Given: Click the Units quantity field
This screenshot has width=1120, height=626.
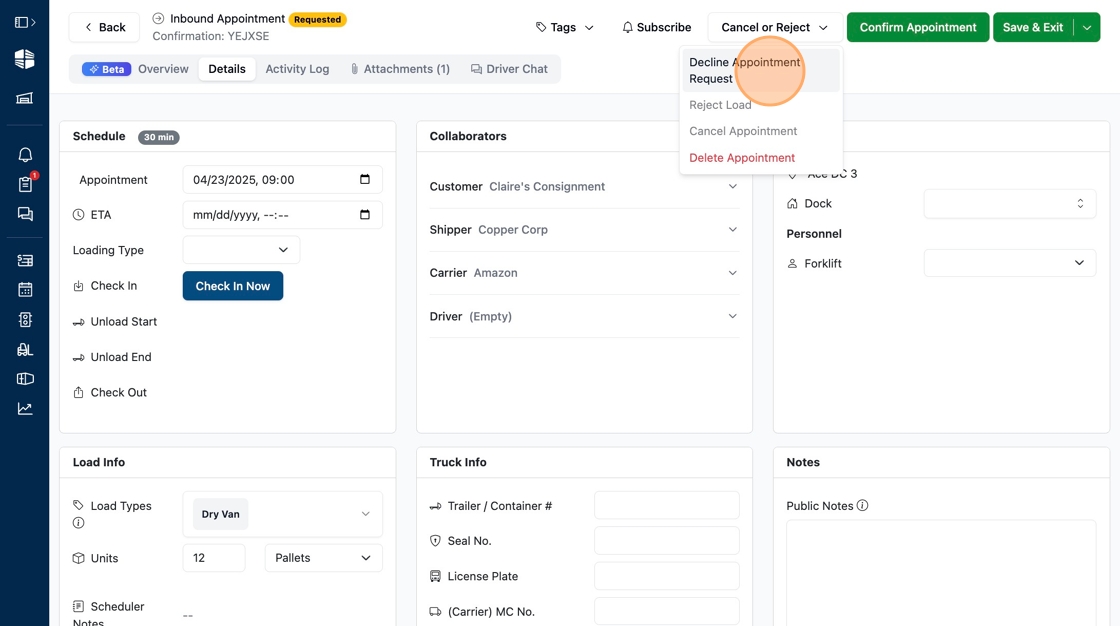Looking at the screenshot, I should (214, 558).
